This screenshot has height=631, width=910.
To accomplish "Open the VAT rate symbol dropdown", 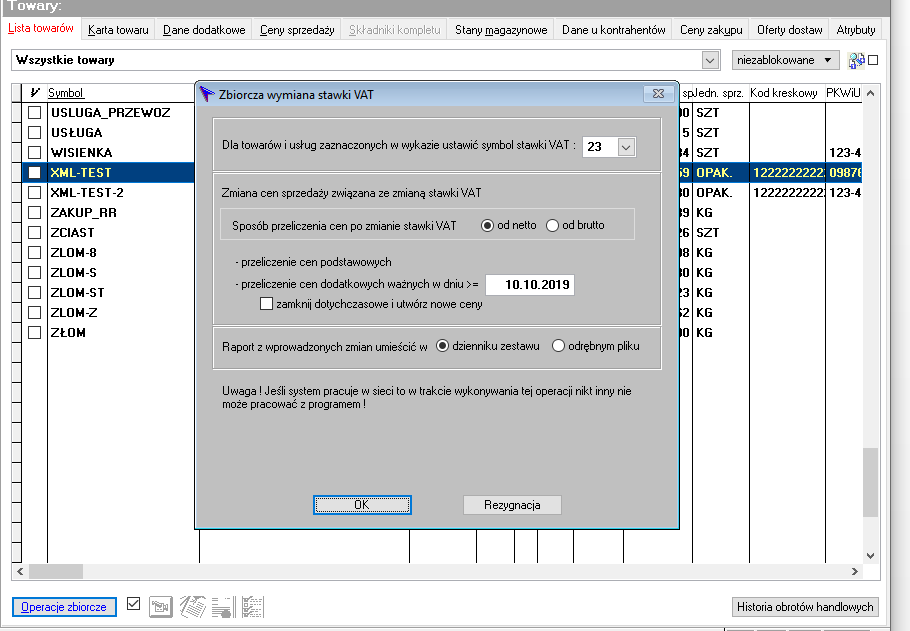I will click(x=626, y=147).
